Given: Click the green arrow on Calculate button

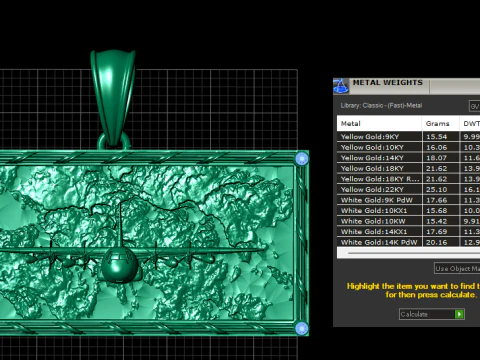Looking at the screenshot, I should (459, 314).
